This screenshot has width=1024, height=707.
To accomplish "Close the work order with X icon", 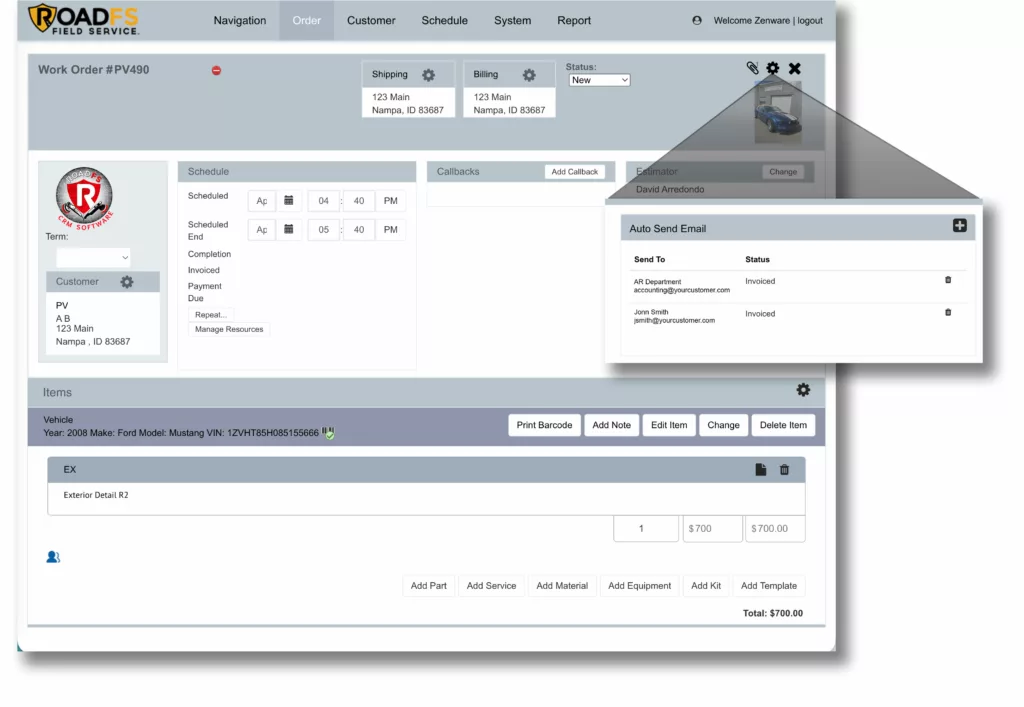I will [x=795, y=68].
